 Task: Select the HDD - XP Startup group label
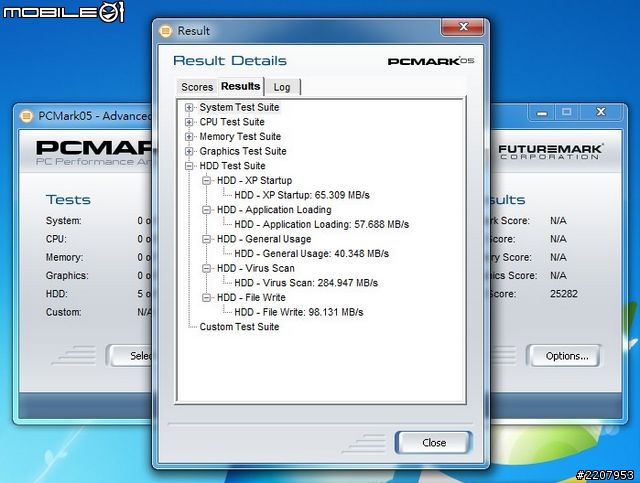254,180
